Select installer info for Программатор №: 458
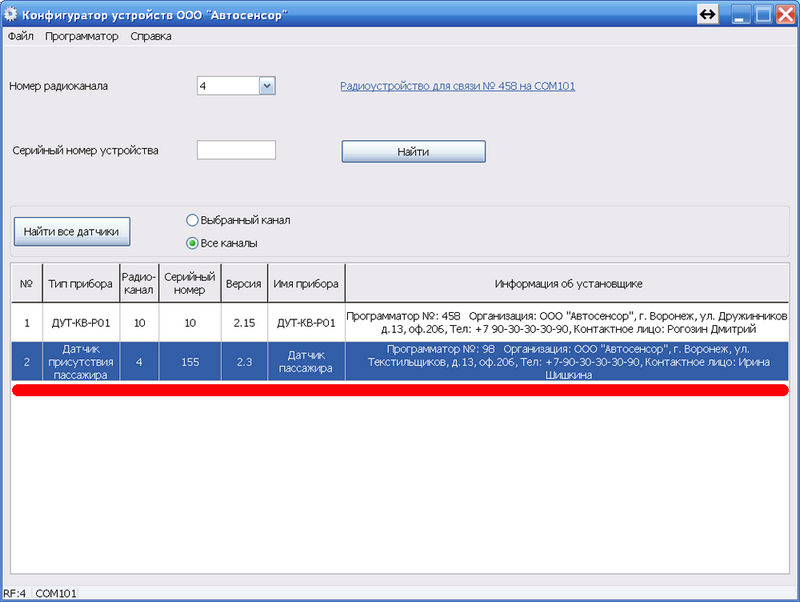This screenshot has height=602, width=800. [x=567, y=323]
